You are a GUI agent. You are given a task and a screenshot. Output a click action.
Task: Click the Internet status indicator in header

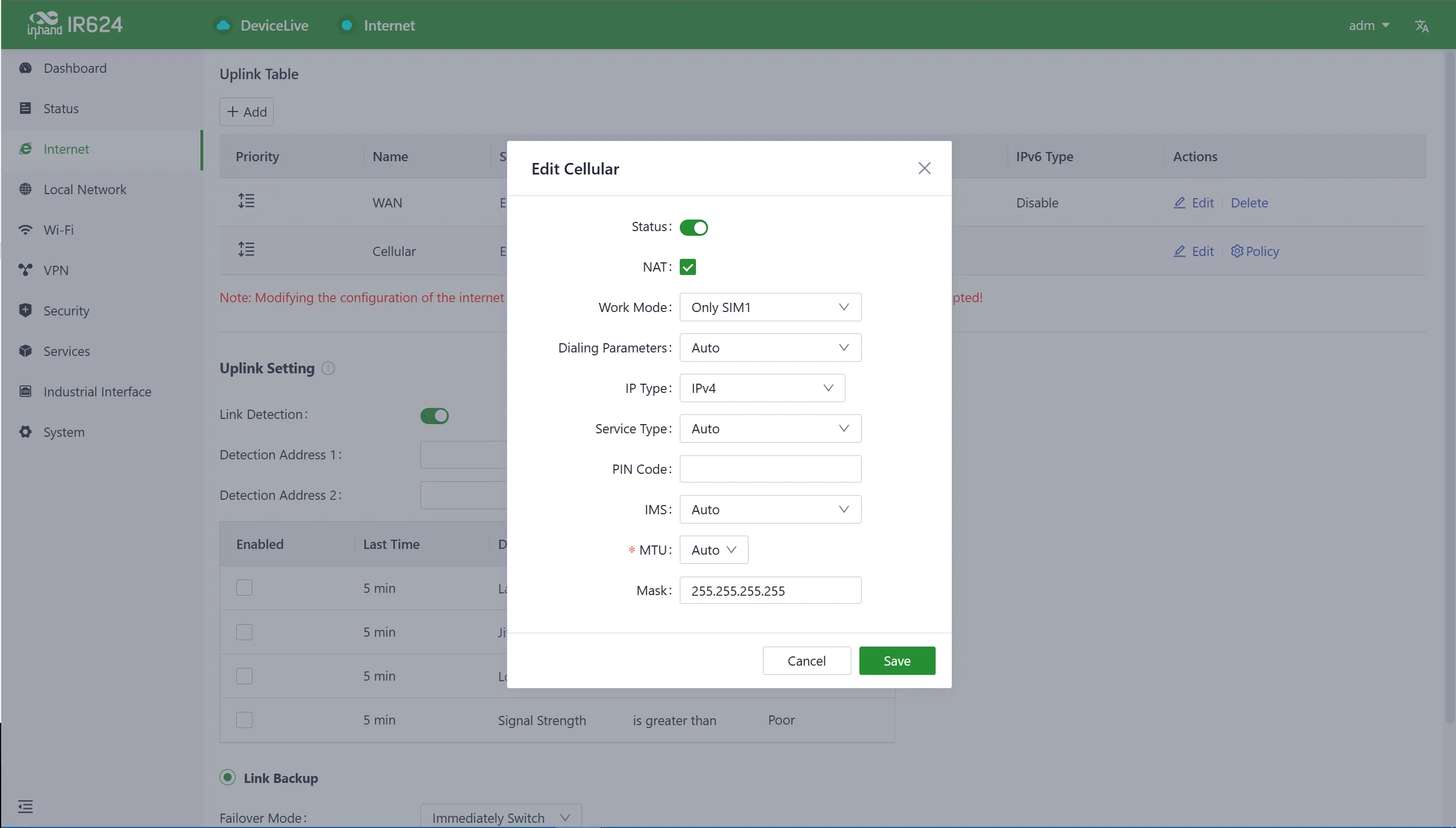click(347, 25)
